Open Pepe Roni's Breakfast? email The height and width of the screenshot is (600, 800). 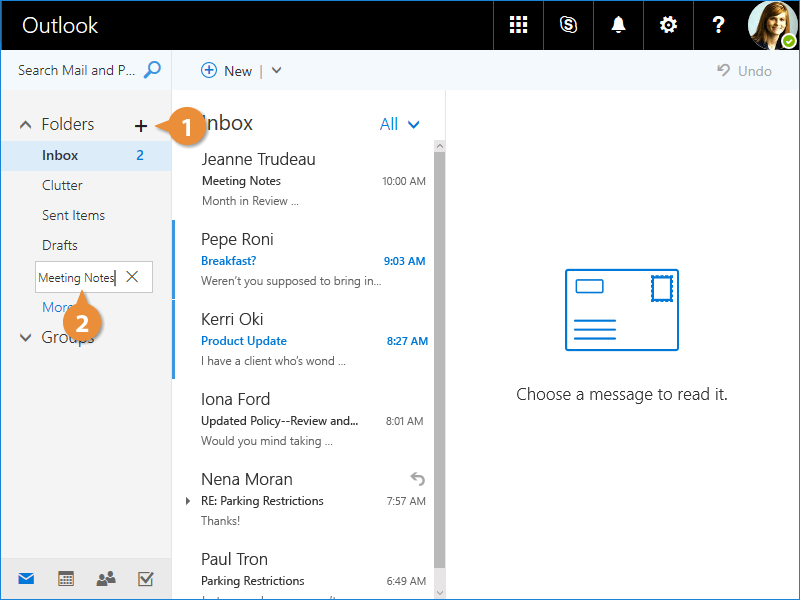(300, 260)
